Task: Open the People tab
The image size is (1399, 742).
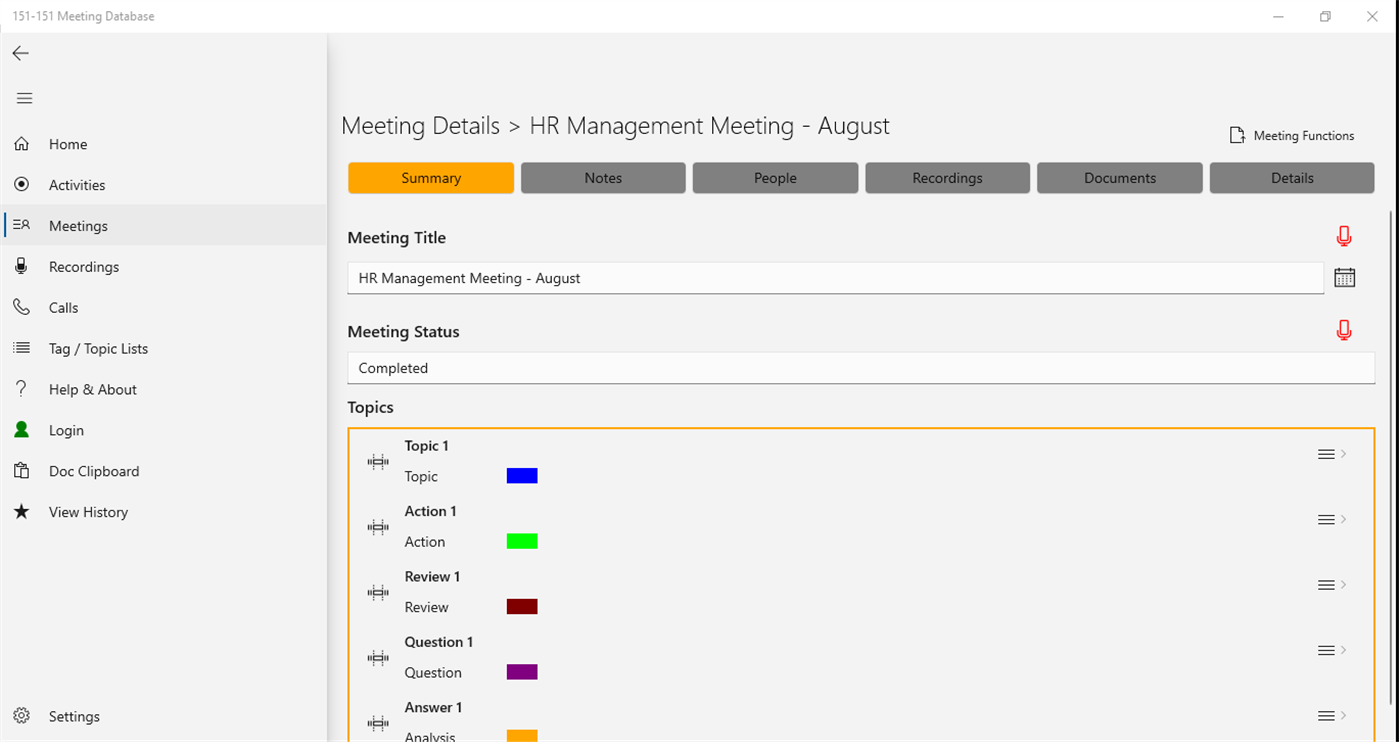Action: [x=775, y=177]
